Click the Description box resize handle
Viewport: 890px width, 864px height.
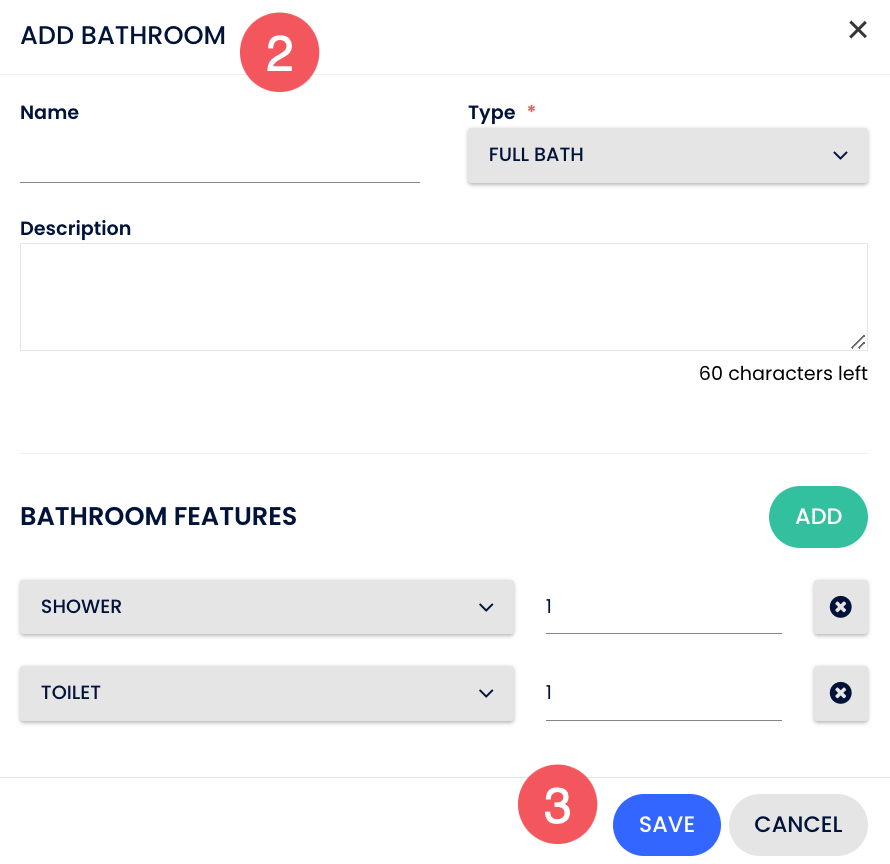tap(858, 341)
